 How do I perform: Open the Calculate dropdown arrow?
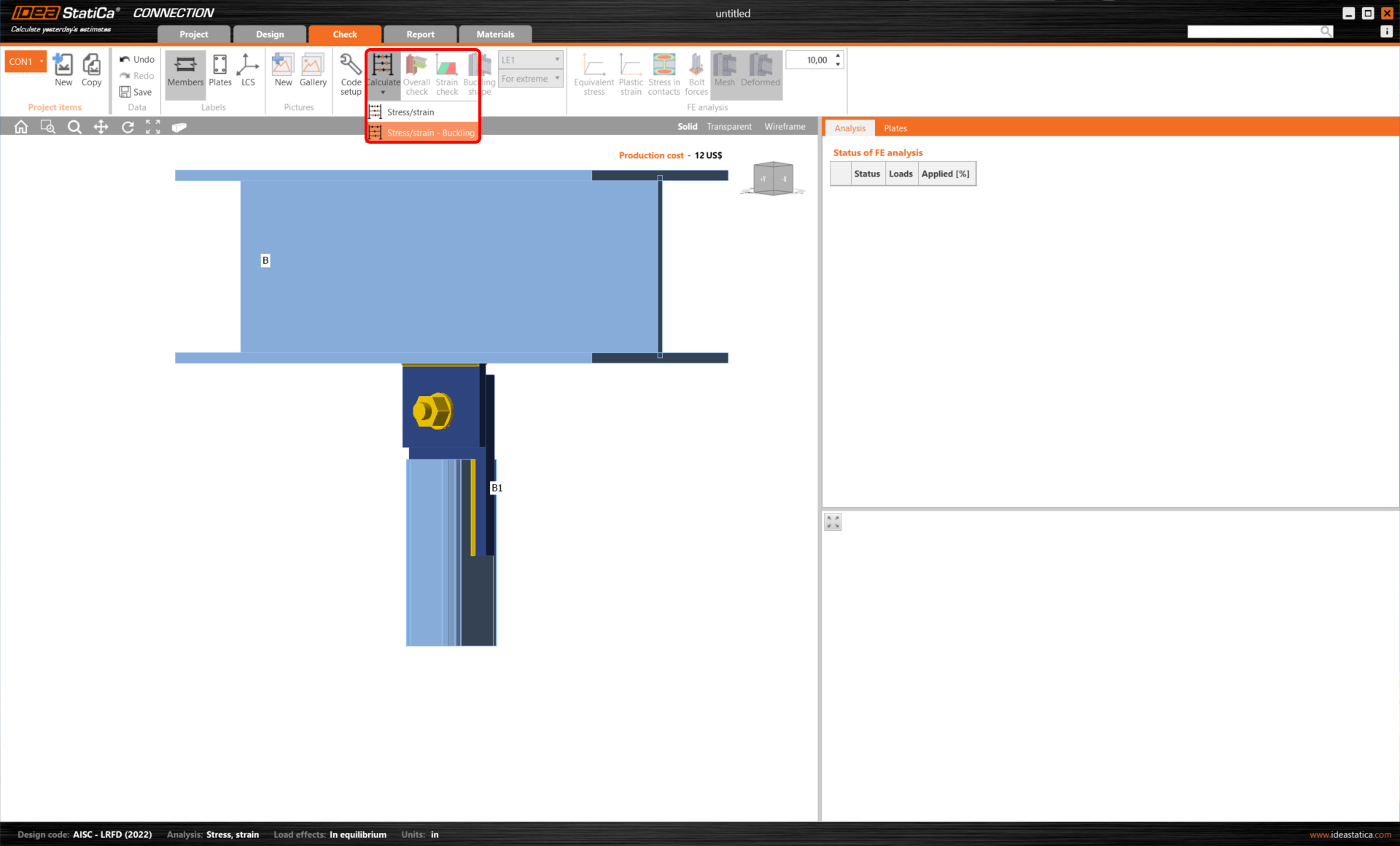pyautogui.click(x=383, y=93)
